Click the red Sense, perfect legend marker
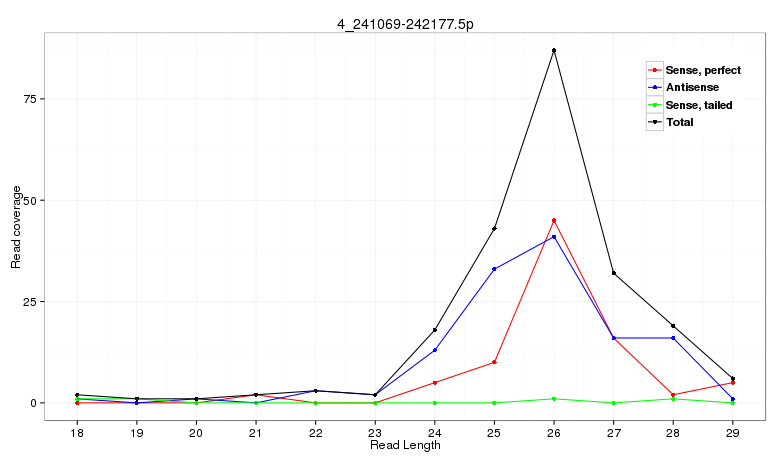The width and height of the screenshot is (780, 460). pyautogui.click(x=655, y=70)
